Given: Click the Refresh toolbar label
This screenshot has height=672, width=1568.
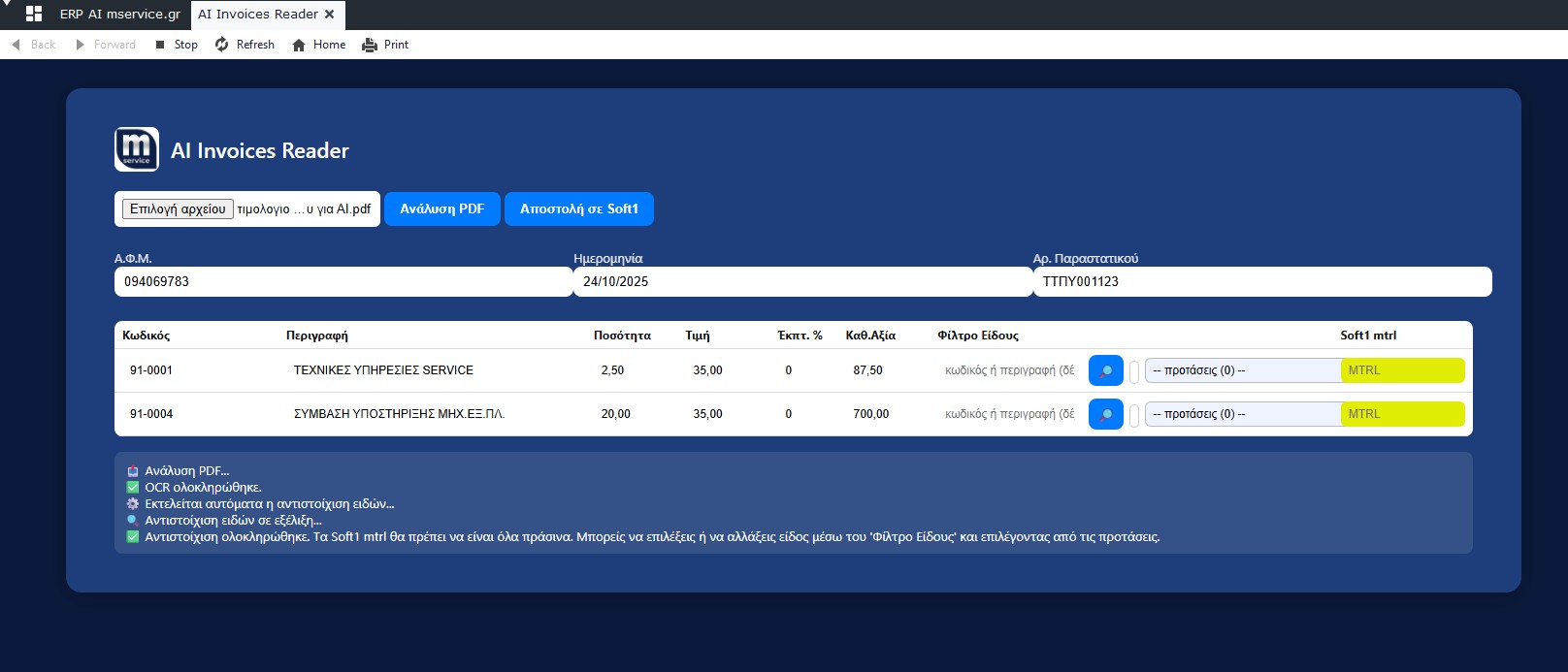Looking at the screenshot, I should (255, 45).
